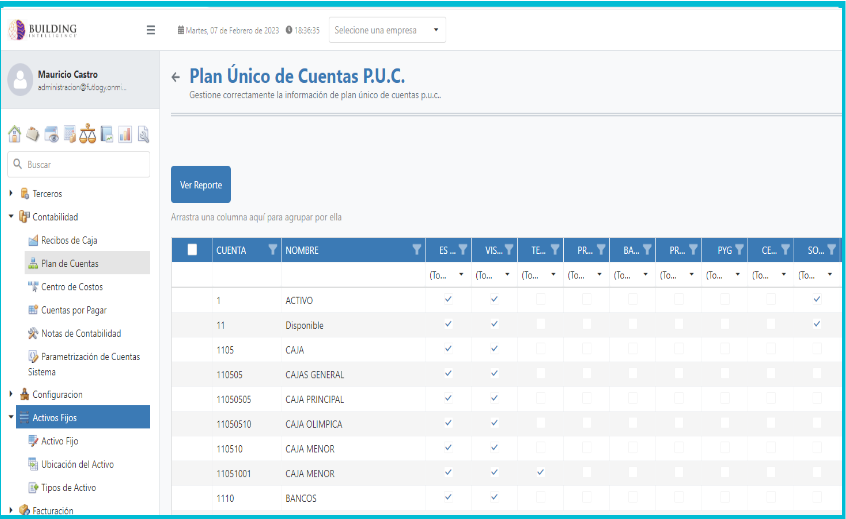The height and width of the screenshot is (519, 846).
Task: Click the bar chart icon in sidebar
Action: tap(125, 135)
